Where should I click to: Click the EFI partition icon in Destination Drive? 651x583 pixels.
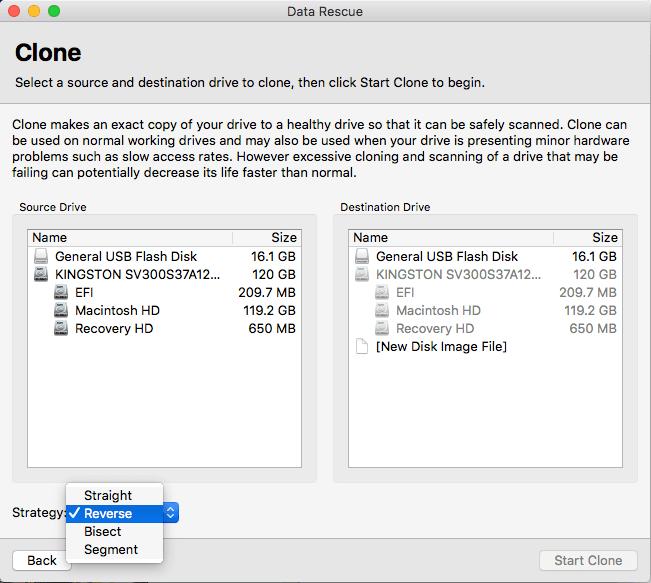click(x=382, y=292)
